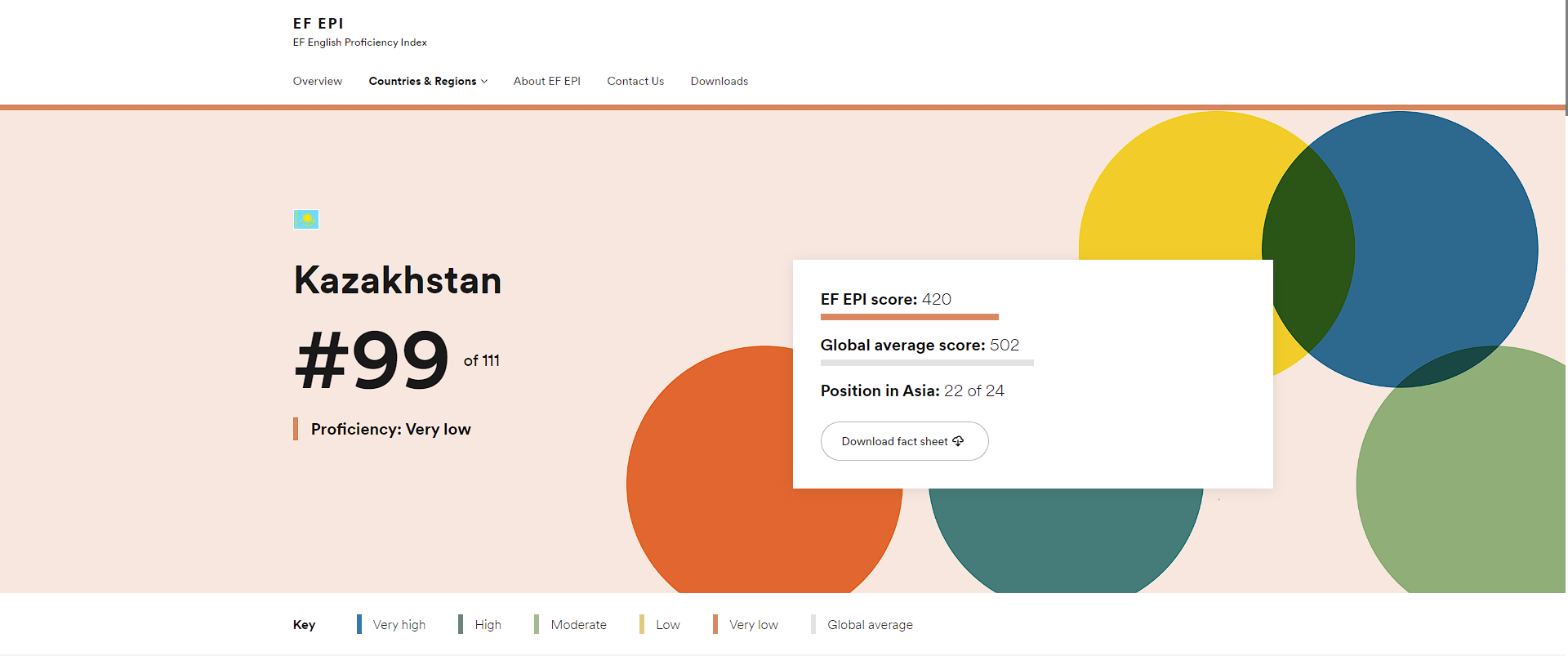1568x656 pixels.
Task: Navigate to Contact Us
Action: (x=635, y=82)
